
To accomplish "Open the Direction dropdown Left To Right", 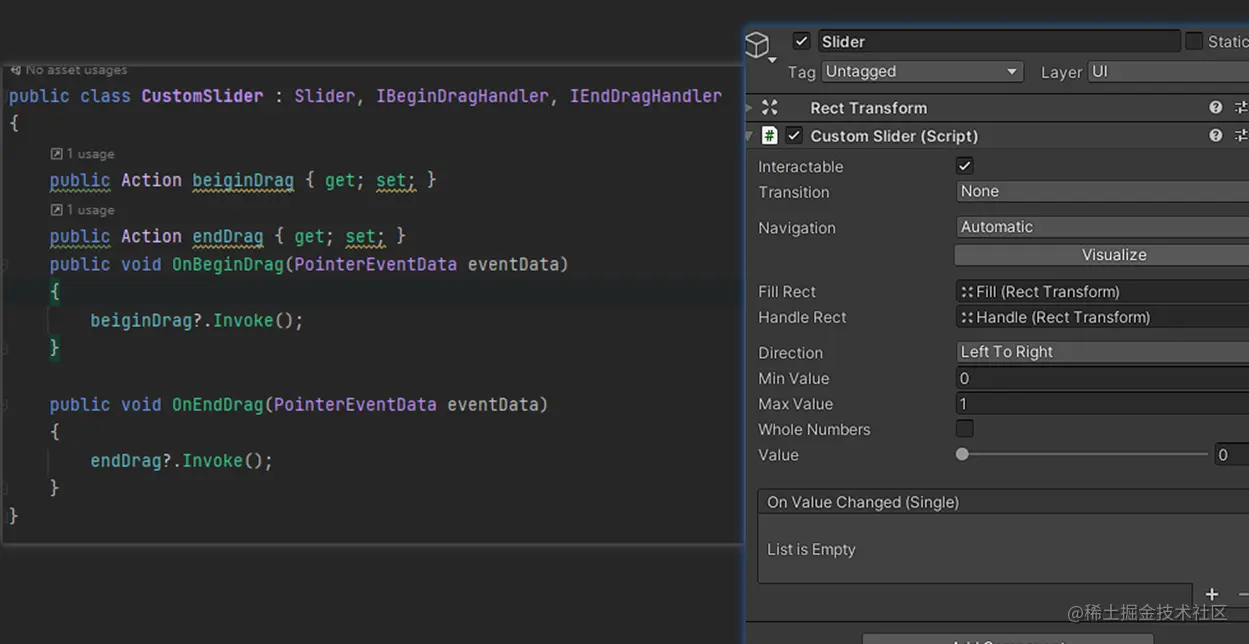I will pyautogui.click(x=1102, y=352).
